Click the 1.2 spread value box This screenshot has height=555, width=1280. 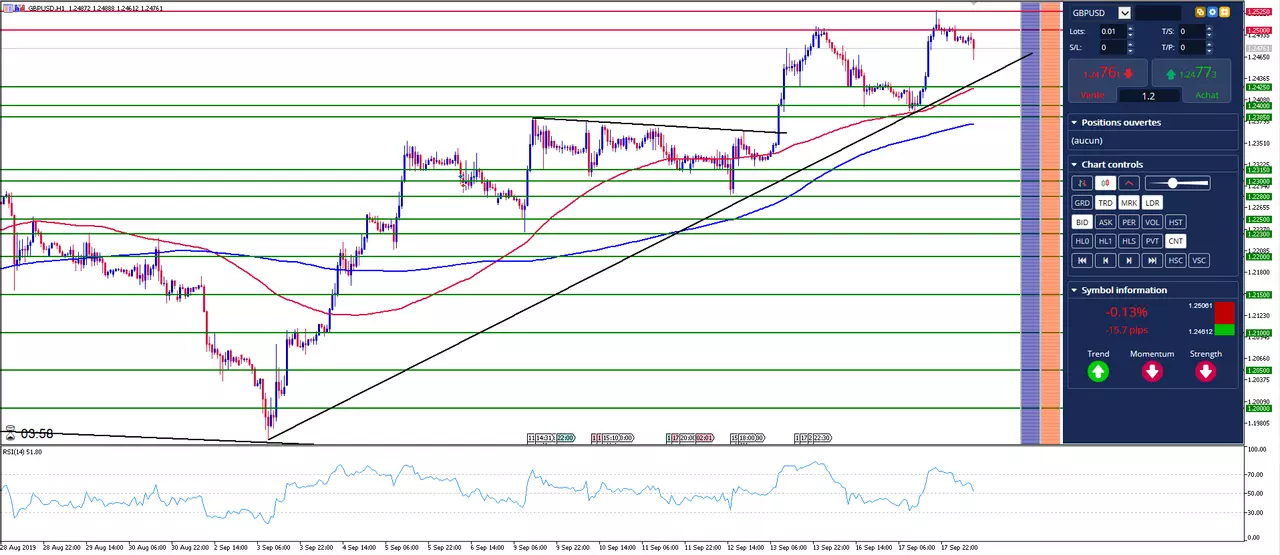pos(1148,96)
